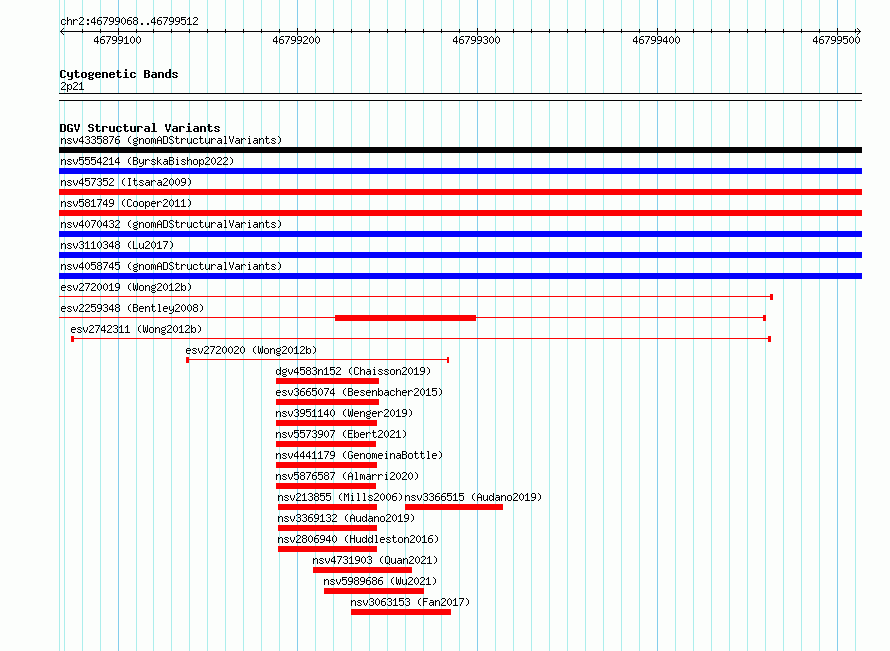Screen dimensions: 890x651
Task: Open the nsv4058745 (gnomADStructuralVariants) label
Action: tap(171, 266)
